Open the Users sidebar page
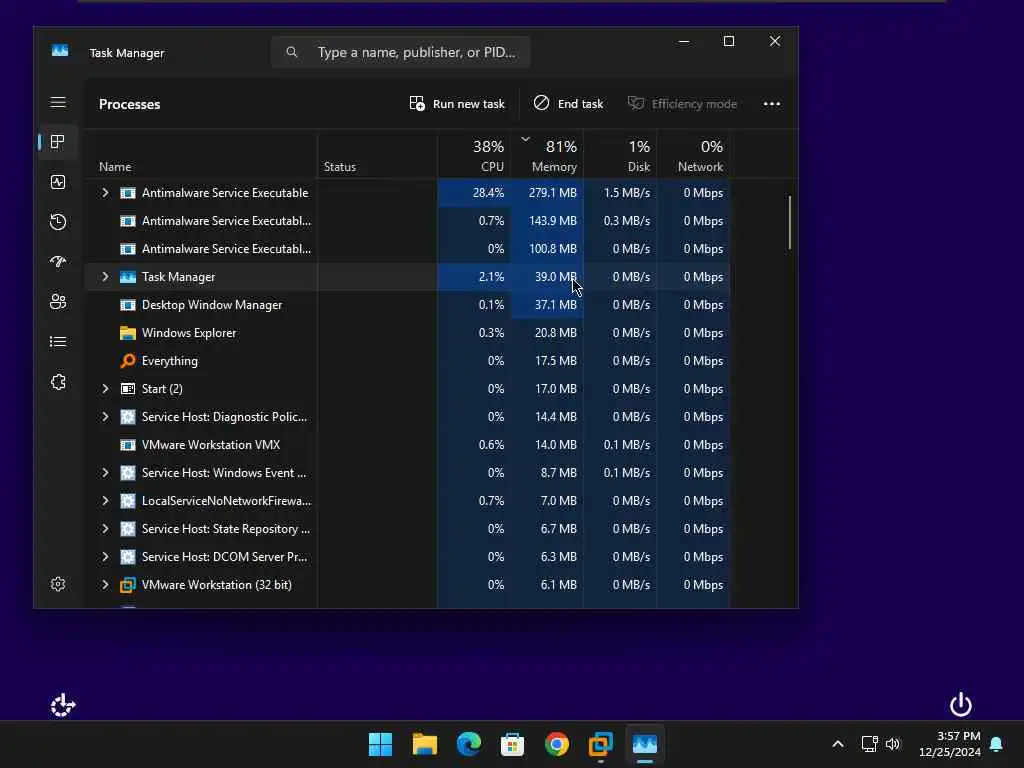This screenshot has height=768, width=1024. [58, 302]
